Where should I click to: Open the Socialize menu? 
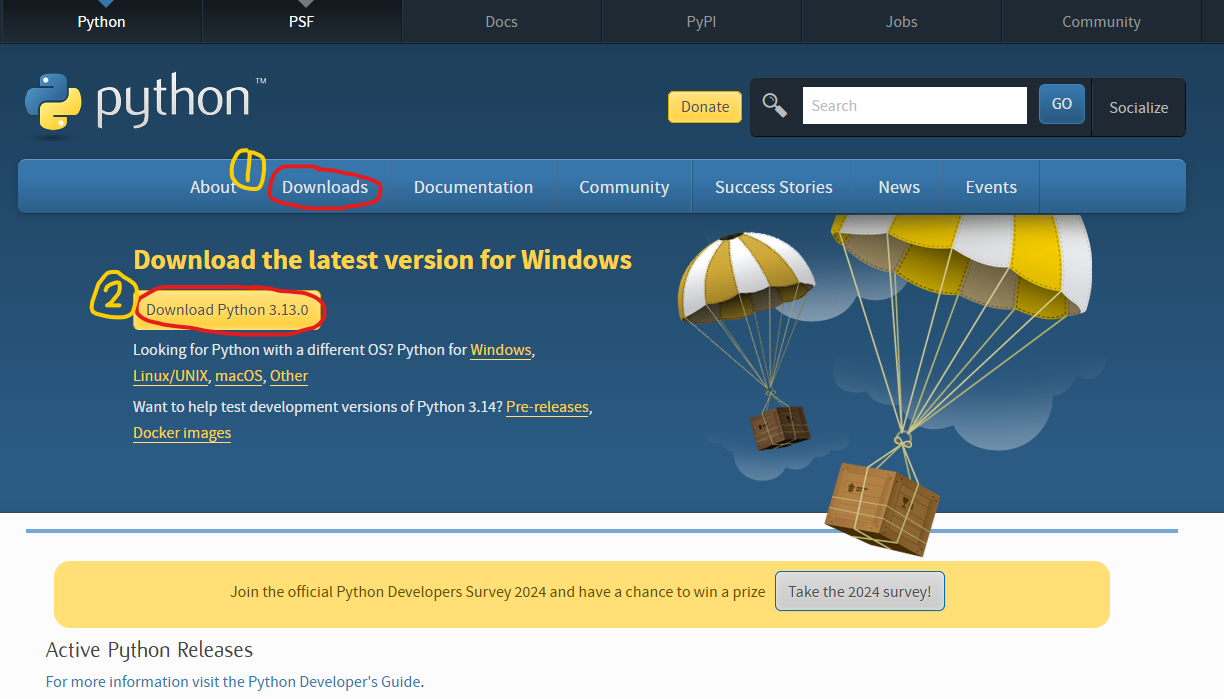[1138, 107]
